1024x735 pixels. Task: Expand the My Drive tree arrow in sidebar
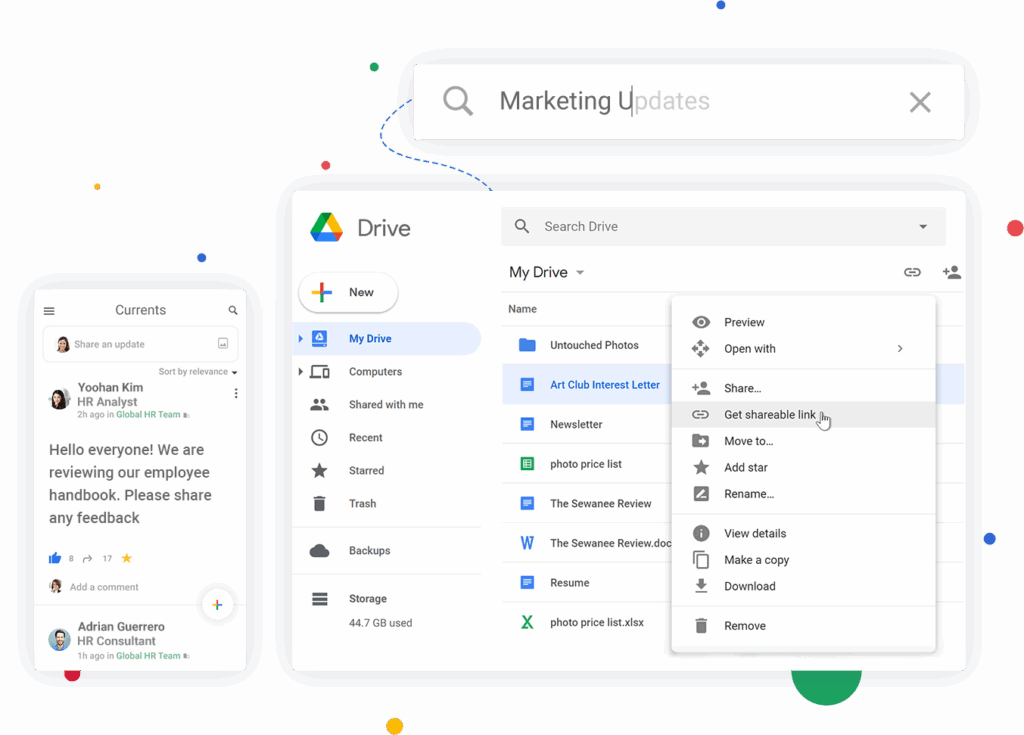tap(300, 339)
